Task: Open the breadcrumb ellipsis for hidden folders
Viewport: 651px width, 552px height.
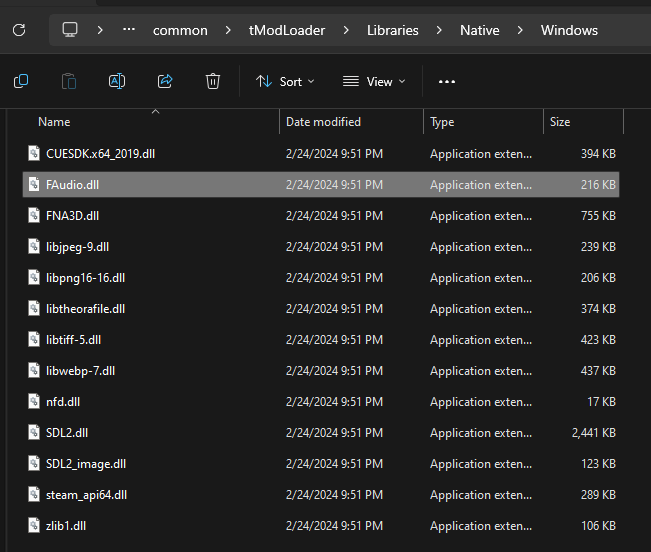Action: (129, 29)
